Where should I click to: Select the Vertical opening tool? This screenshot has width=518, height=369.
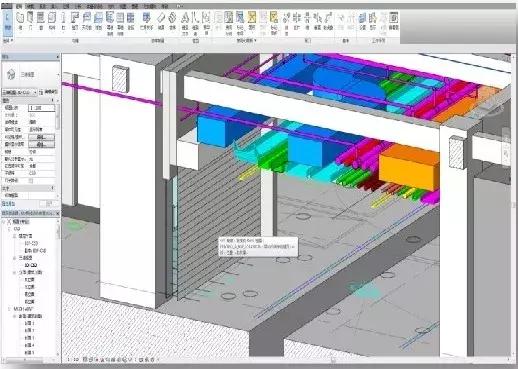tap(318, 21)
